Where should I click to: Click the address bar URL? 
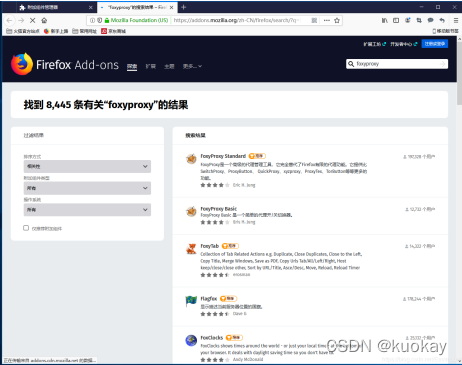point(237,20)
